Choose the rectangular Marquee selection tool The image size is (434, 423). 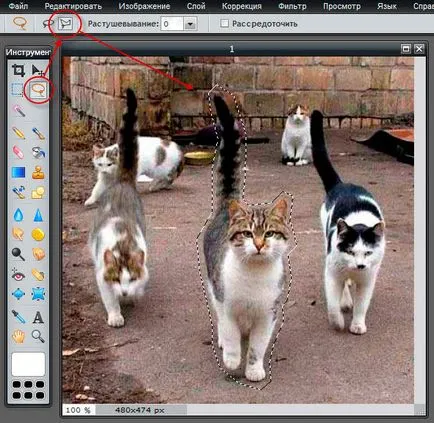click(18, 90)
